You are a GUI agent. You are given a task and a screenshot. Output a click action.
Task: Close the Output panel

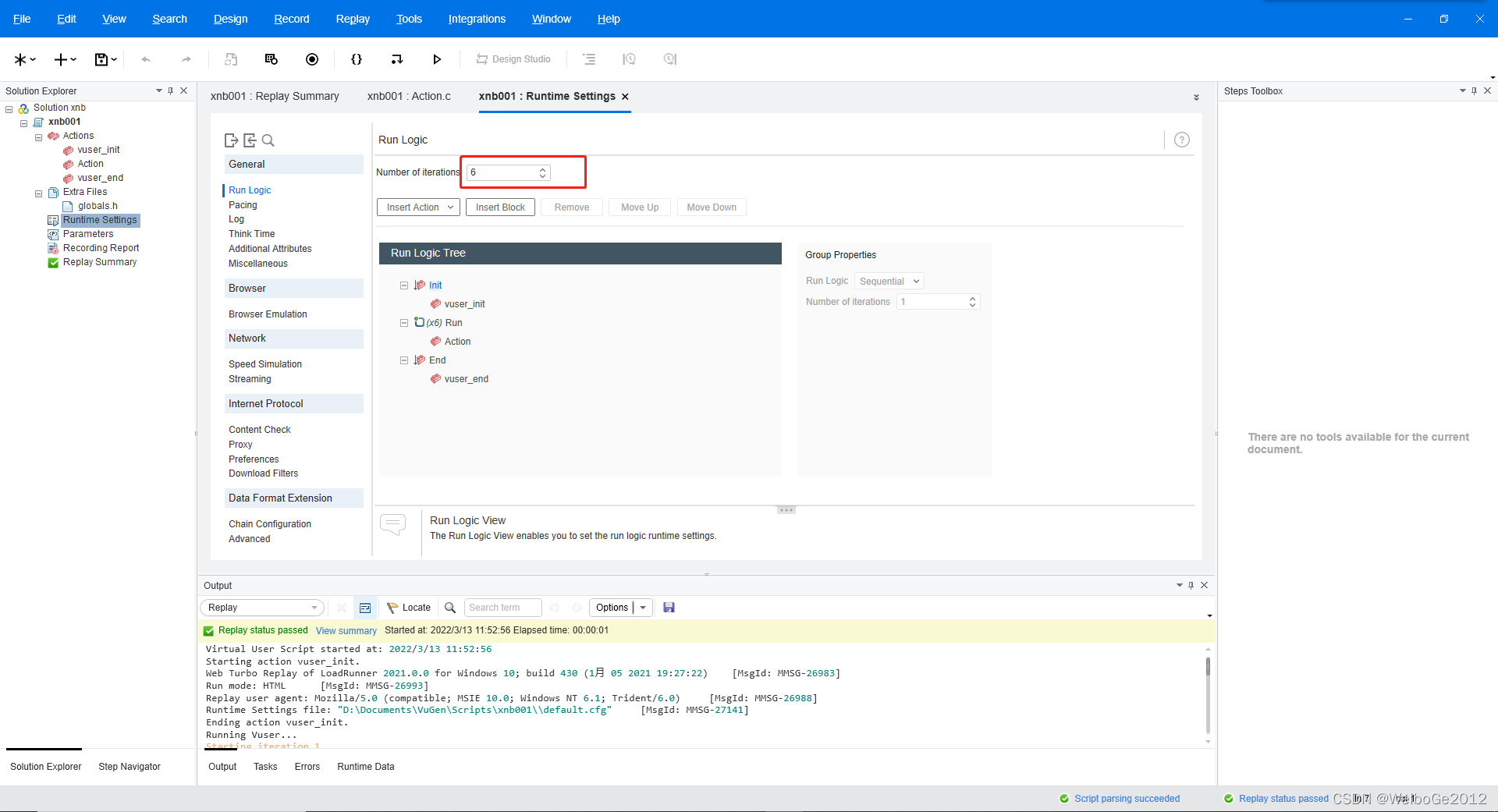1204,585
